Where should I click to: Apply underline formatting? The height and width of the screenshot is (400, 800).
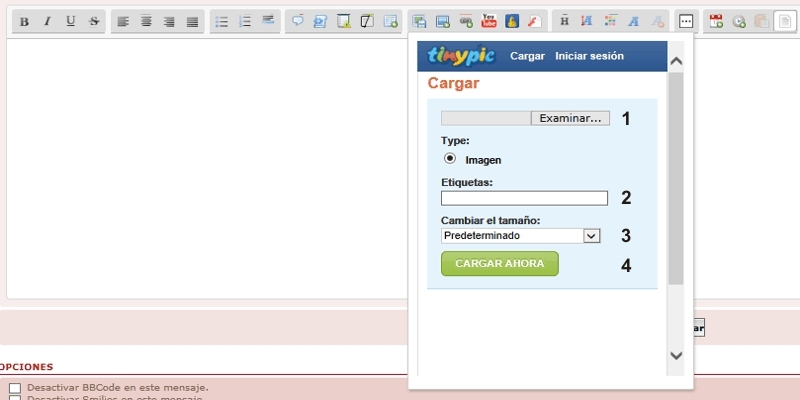[71, 21]
